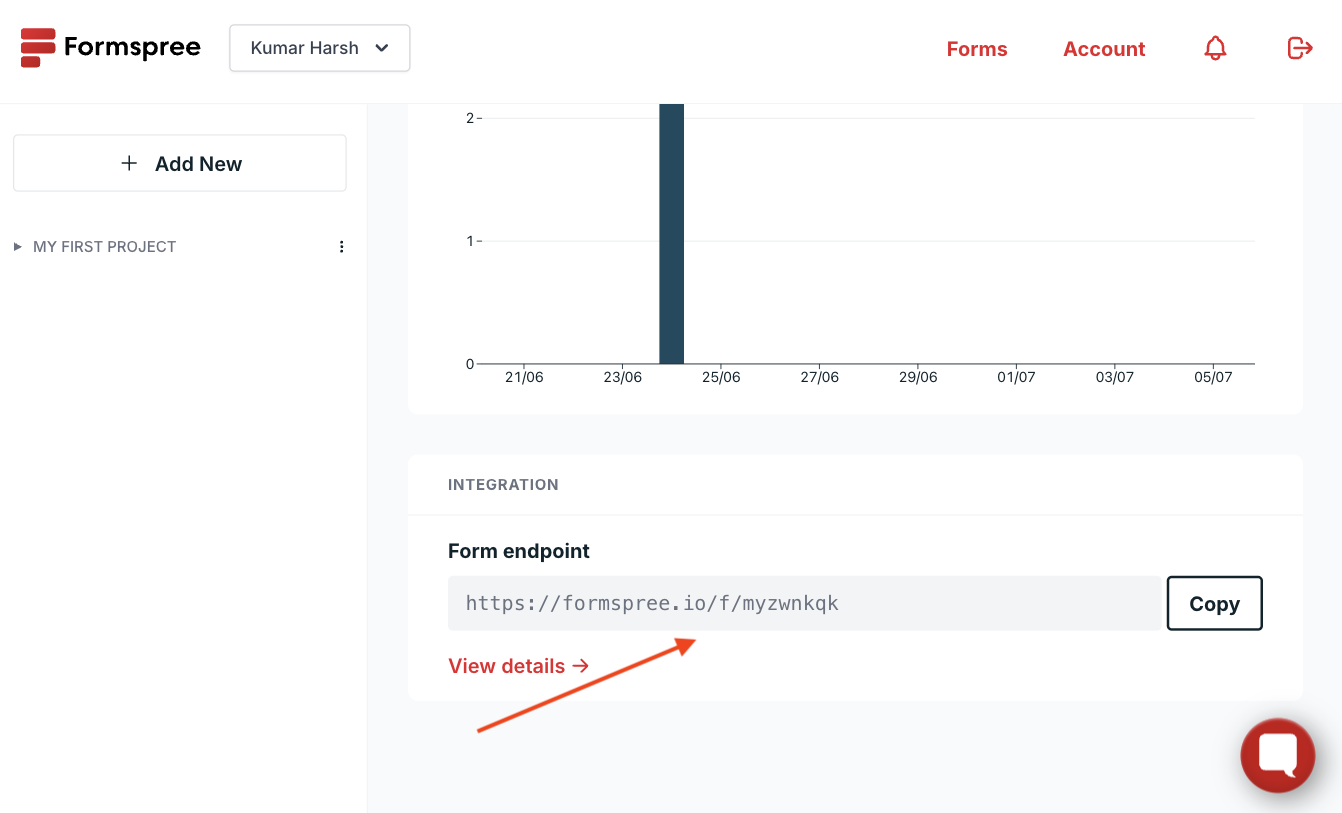1342x813 pixels.
Task: Open the live chat widget bubble
Action: pos(1277,755)
